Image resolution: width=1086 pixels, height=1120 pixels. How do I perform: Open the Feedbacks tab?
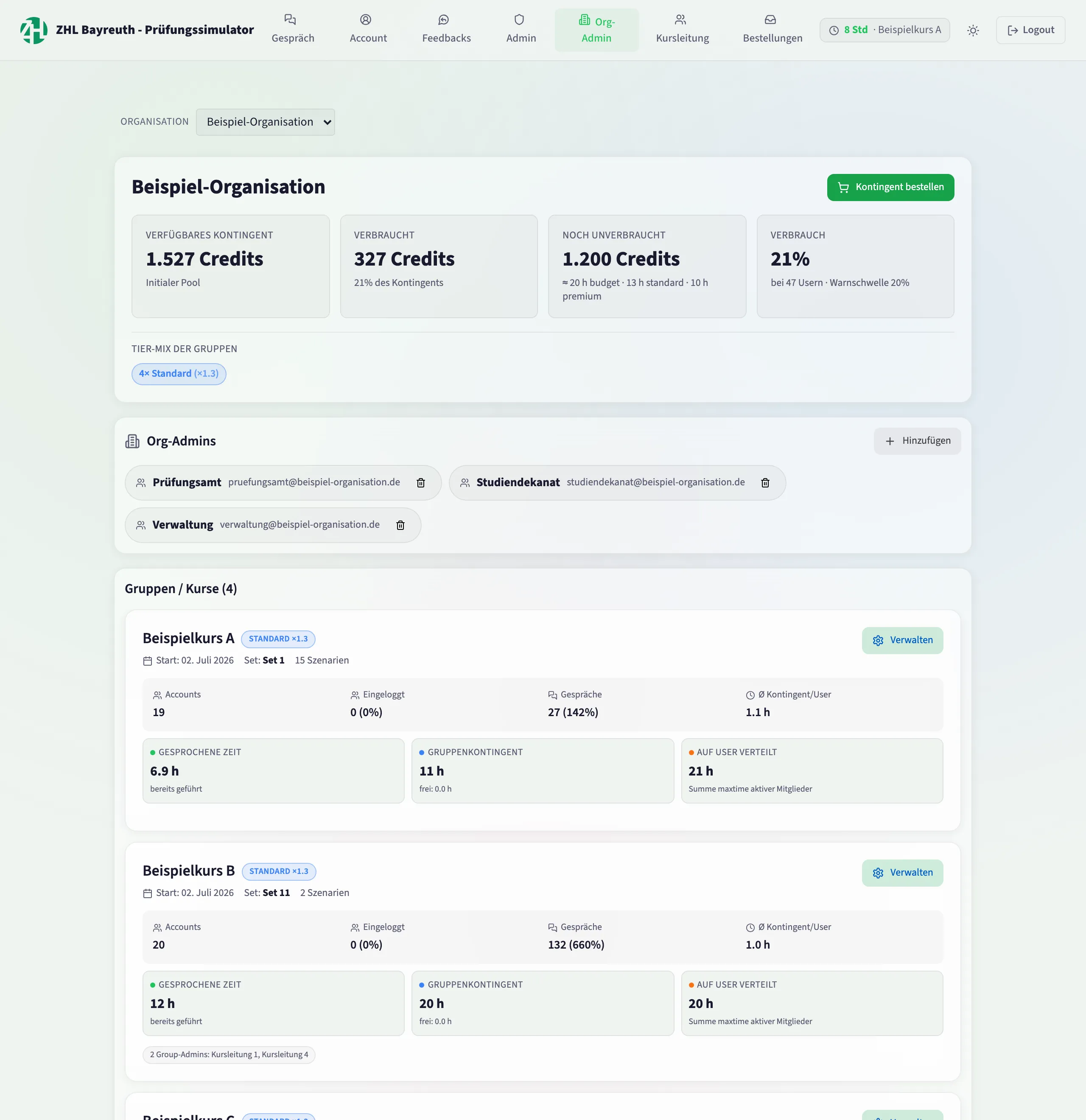446,30
